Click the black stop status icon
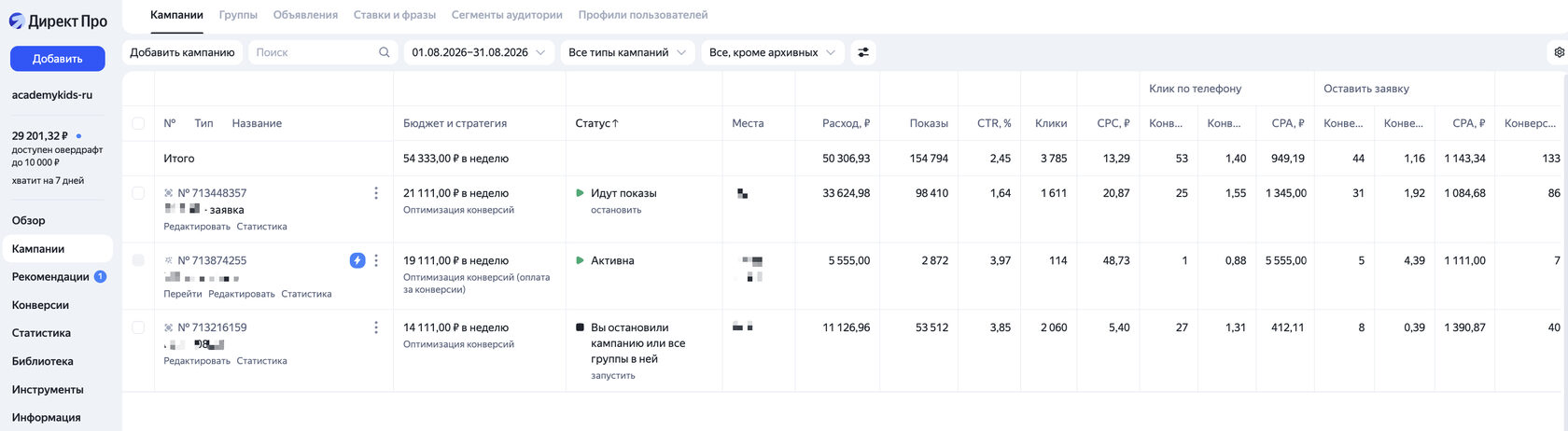Viewport: 1568px width, 431px height. click(x=580, y=327)
